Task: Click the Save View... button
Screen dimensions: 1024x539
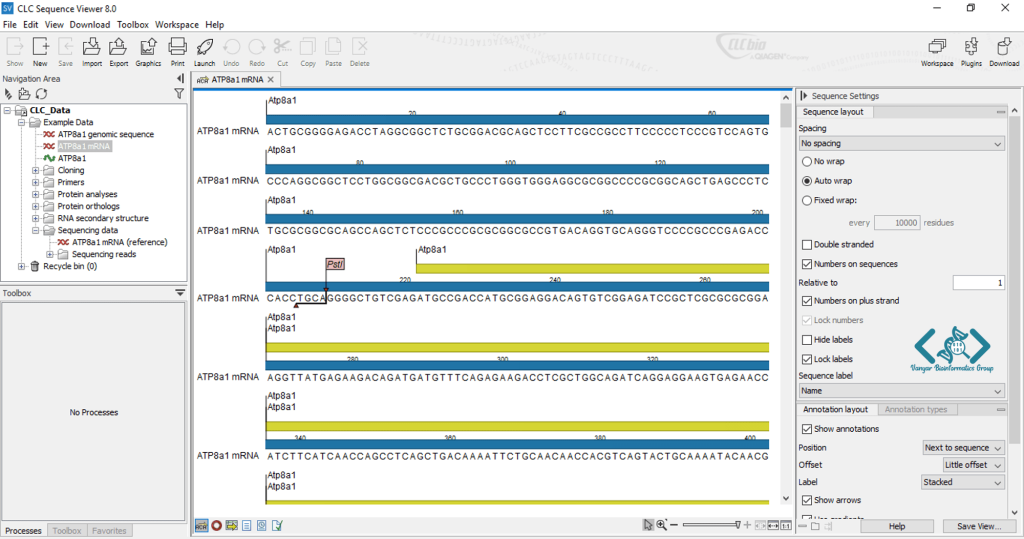Action: pos(978,526)
